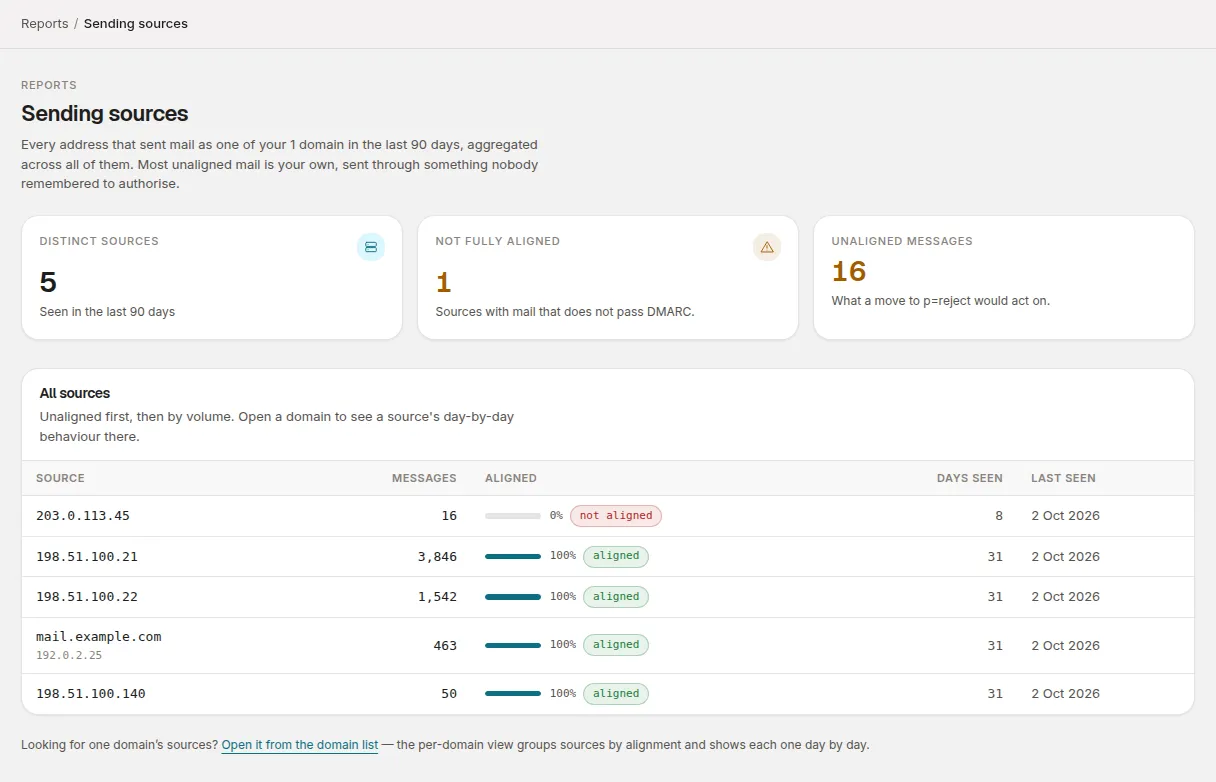Image resolution: width=1216 pixels, height=782 pixels.
Task: Click the Unaligned Messages count 16
Action: click(x=849, y=271)
